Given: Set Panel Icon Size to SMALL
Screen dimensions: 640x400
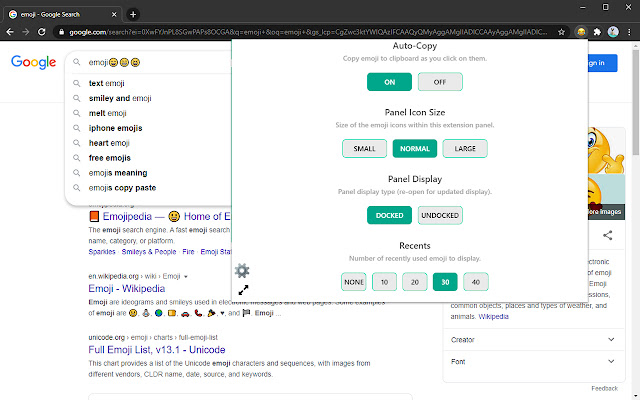Looking at the screenshot, I should pyautogui.click(x=364, y=149).
